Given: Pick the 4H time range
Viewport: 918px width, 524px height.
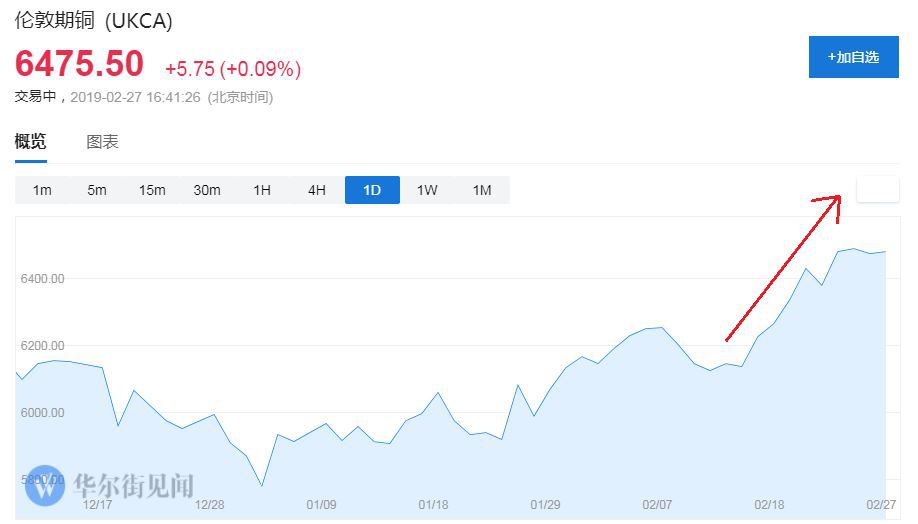Looking at the screenshot, I should [x=317, y=190].
